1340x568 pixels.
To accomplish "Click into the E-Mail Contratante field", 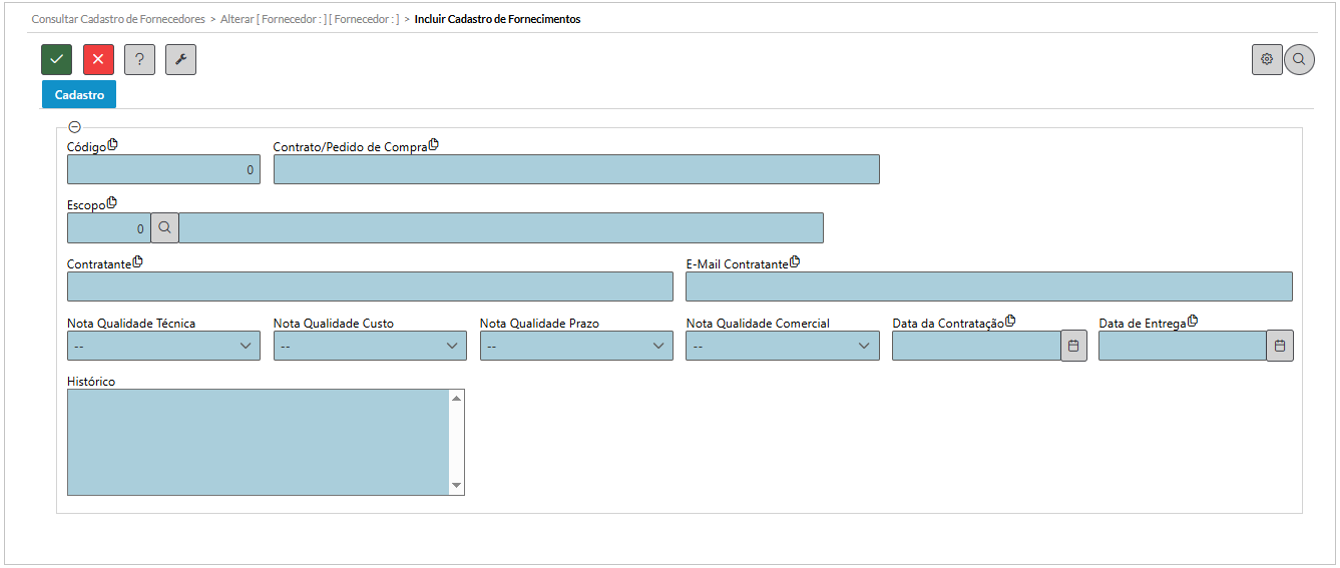I will point(988,287).
